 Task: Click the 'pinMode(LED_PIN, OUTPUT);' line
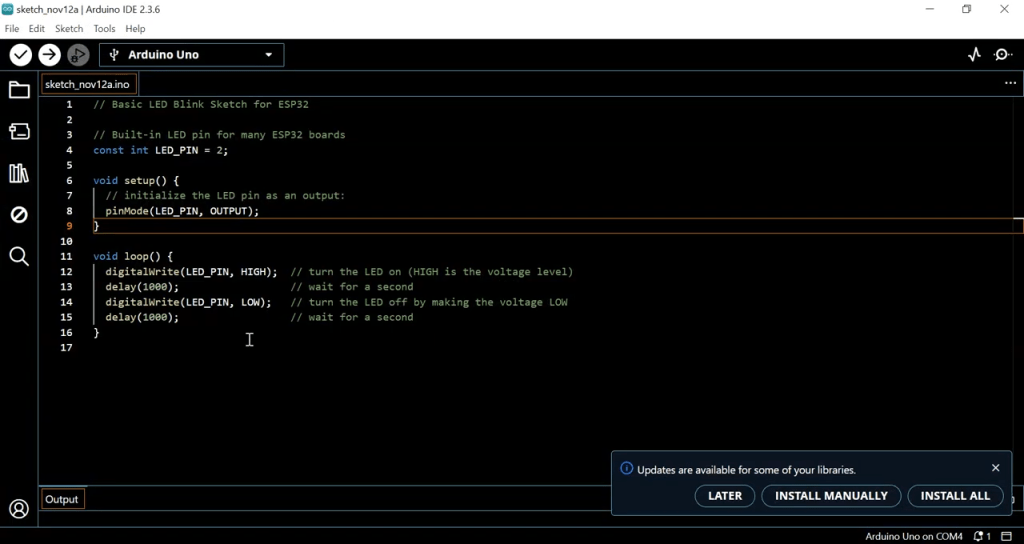pyautogui.click(x=182, y=211)
